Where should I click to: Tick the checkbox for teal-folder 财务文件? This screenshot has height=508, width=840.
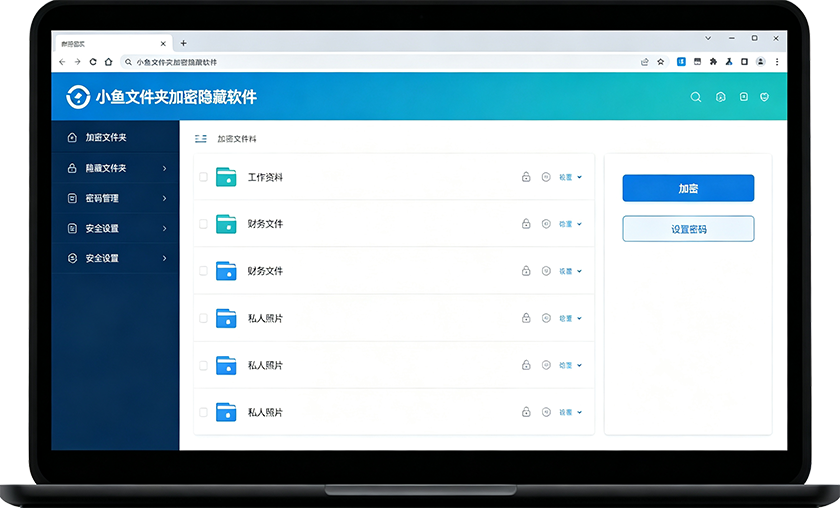coord(203,224)
